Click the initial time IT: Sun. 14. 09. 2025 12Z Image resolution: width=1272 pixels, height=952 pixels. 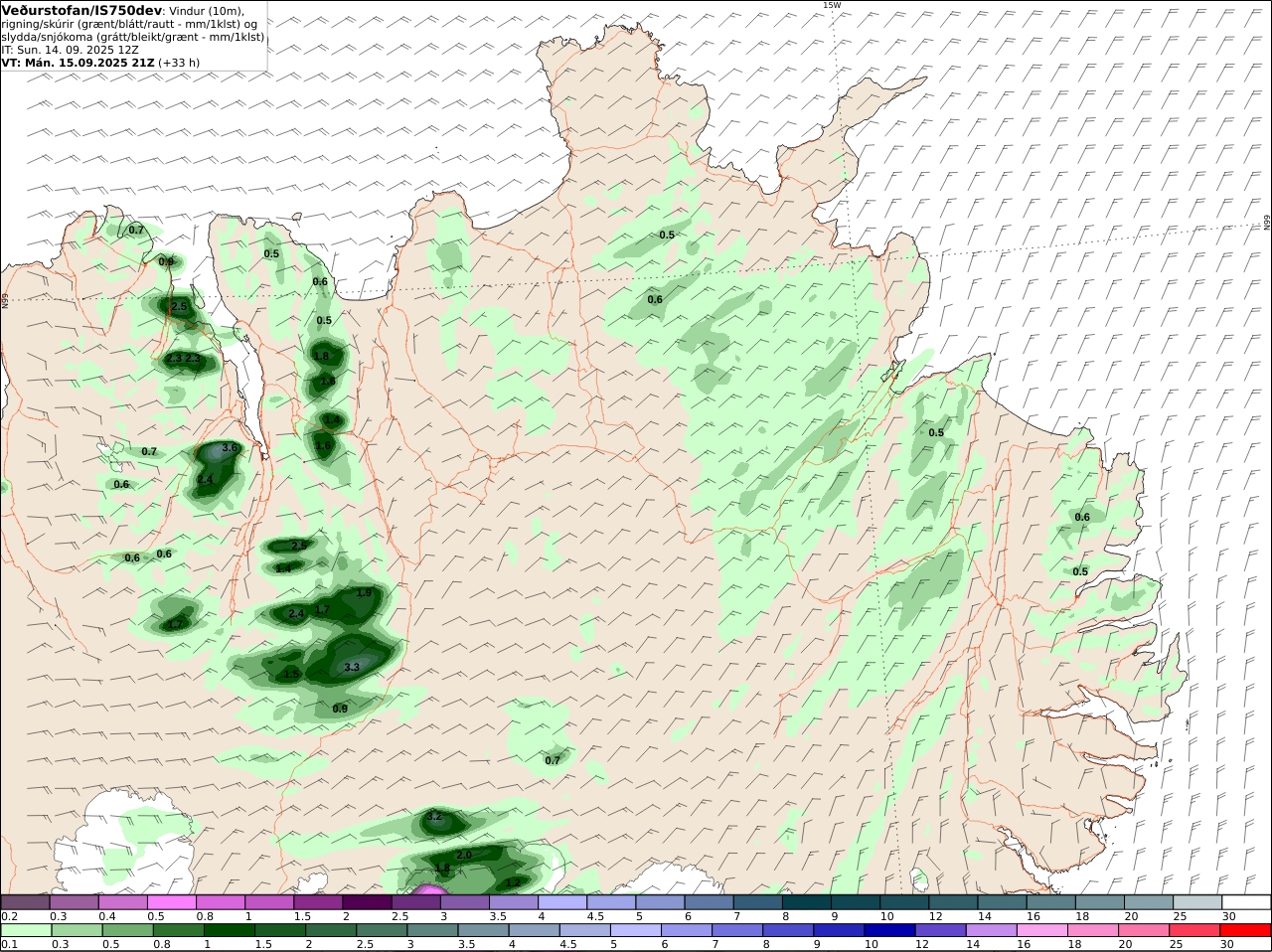70,49
